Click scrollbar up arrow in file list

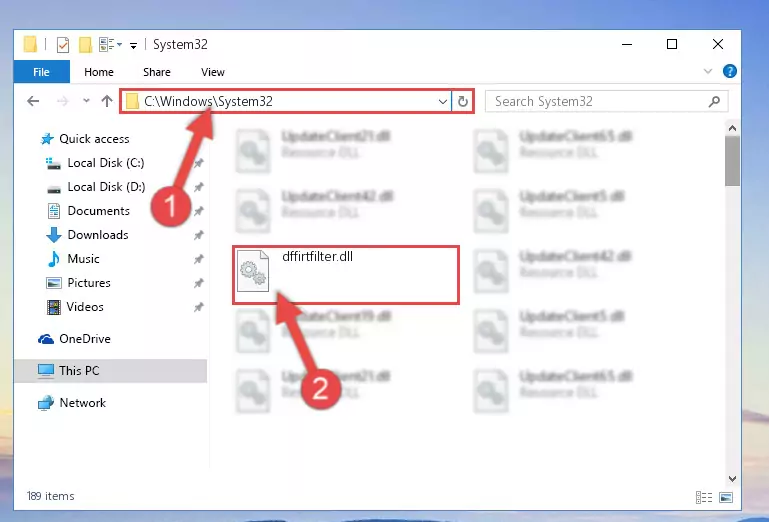click(732, 129)
